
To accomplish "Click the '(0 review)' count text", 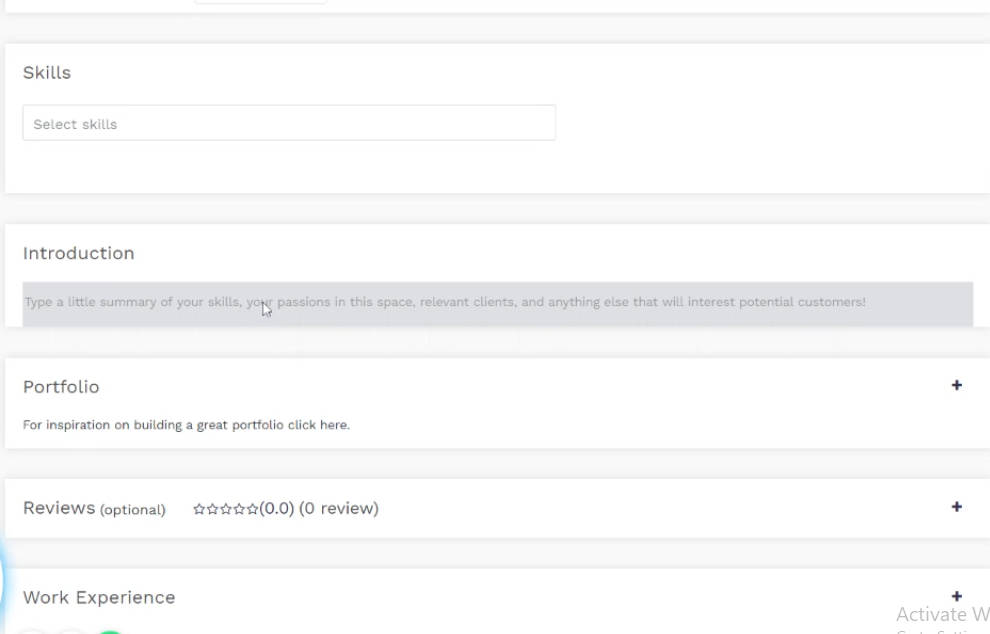I will click(338, 508).
